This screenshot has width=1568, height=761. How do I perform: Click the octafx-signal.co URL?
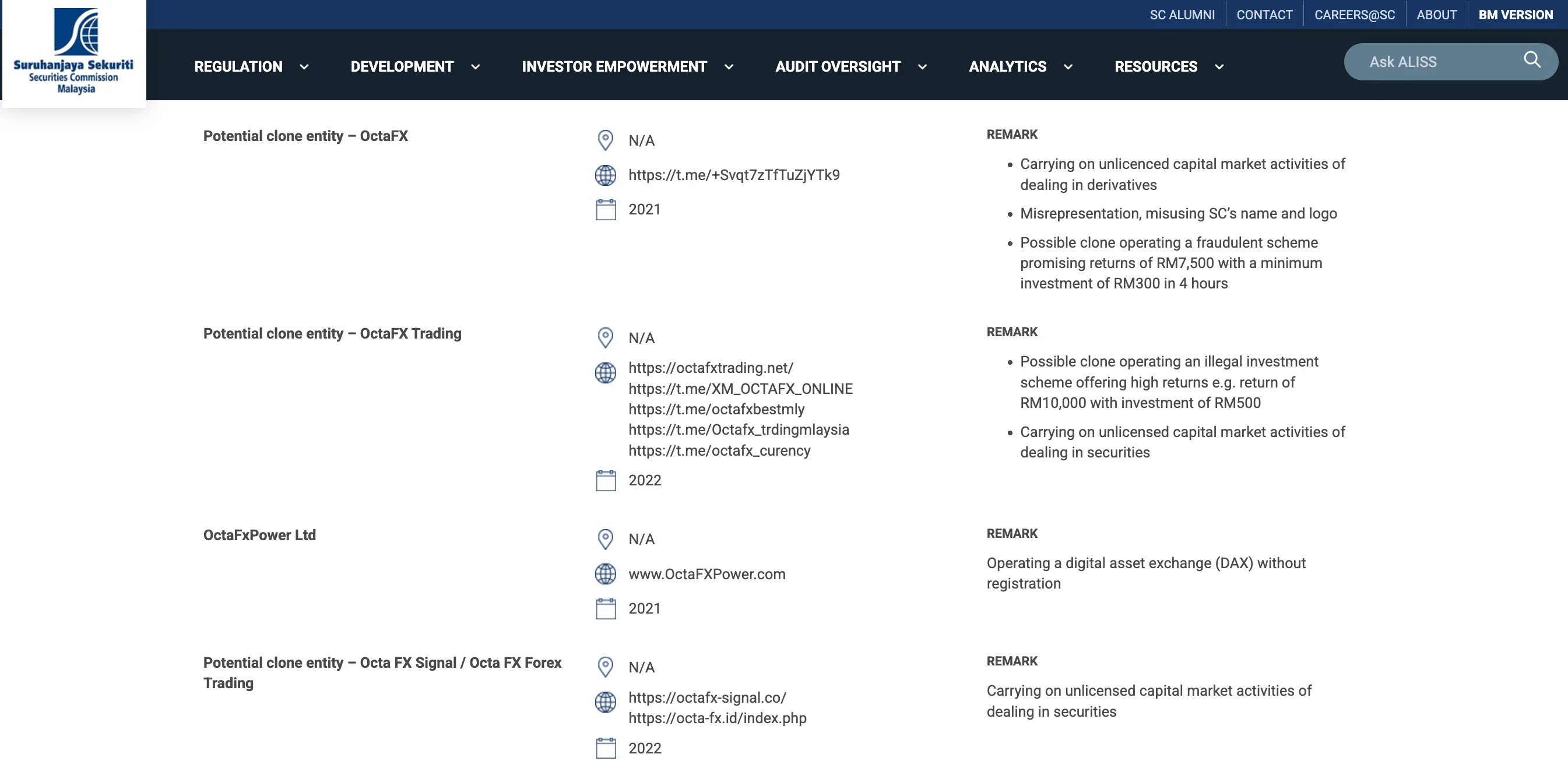707,697
